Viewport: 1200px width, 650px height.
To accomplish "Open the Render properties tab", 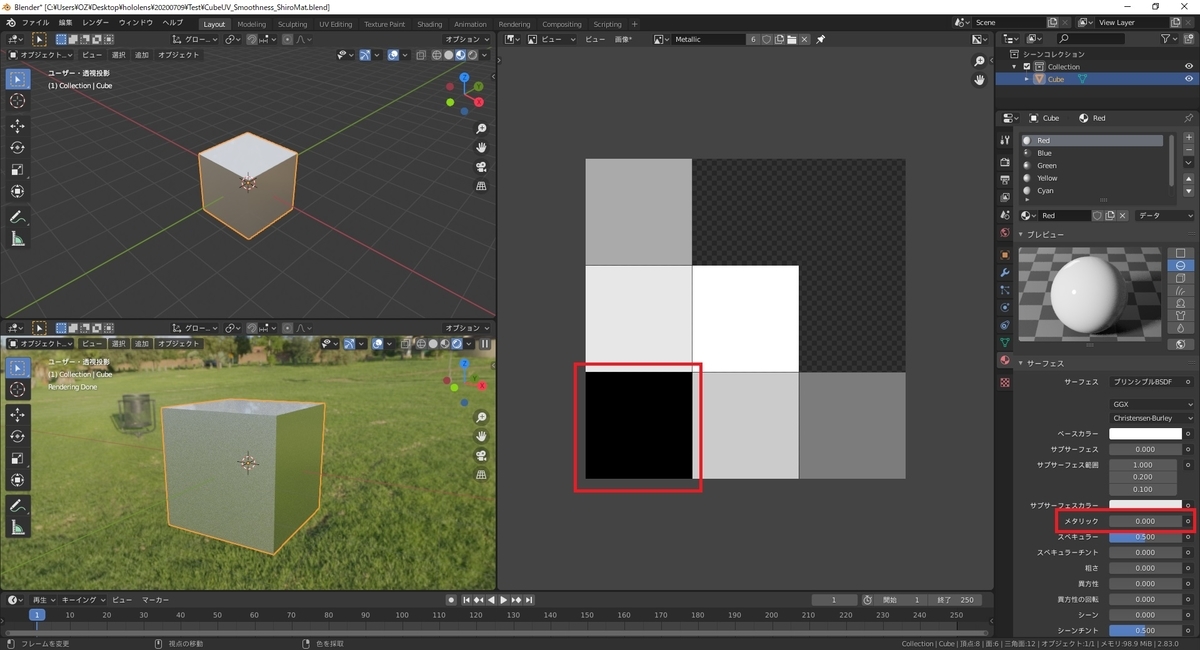I will (x=1005, y=162).
